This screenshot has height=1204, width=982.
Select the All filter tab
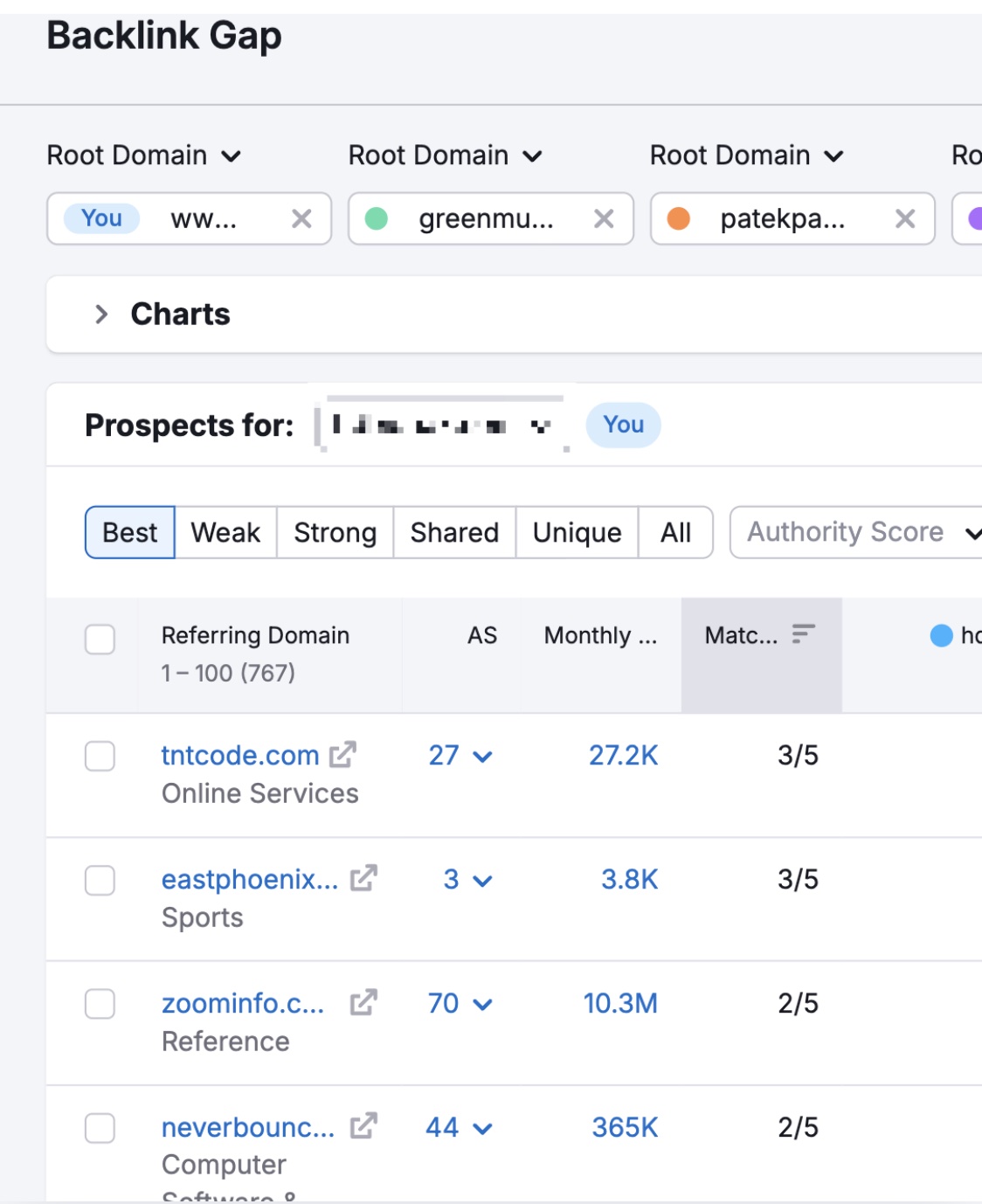675,531
